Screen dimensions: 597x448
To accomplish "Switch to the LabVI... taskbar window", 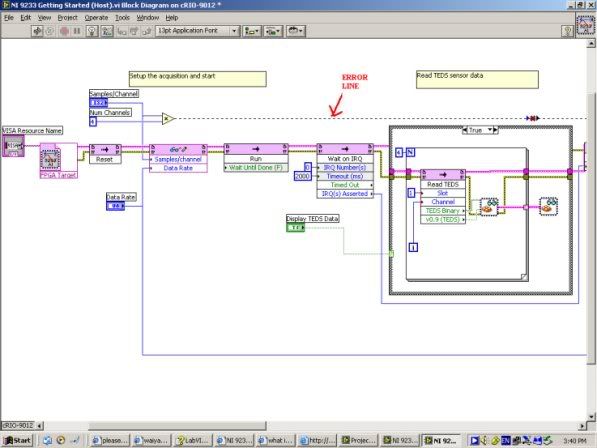I will point(192,440).
